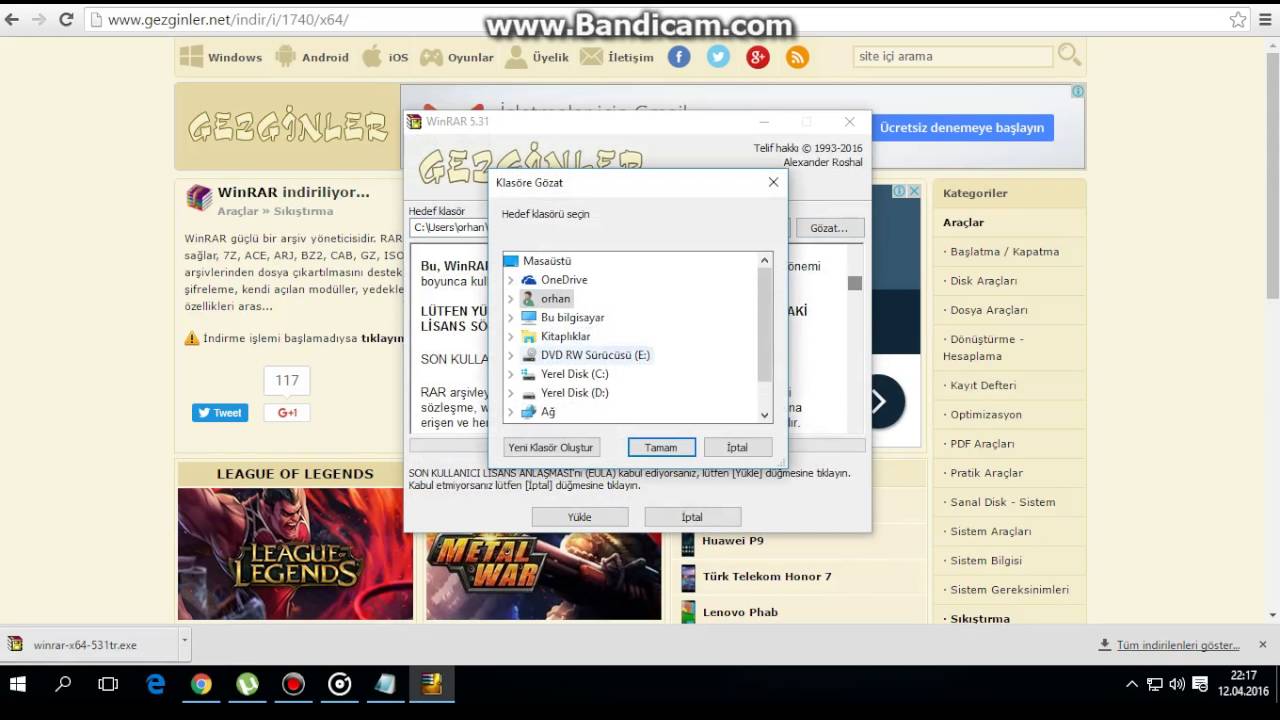Select Bu bilgisayar in the tree
1280x720 pixels.
pos(572,318)
